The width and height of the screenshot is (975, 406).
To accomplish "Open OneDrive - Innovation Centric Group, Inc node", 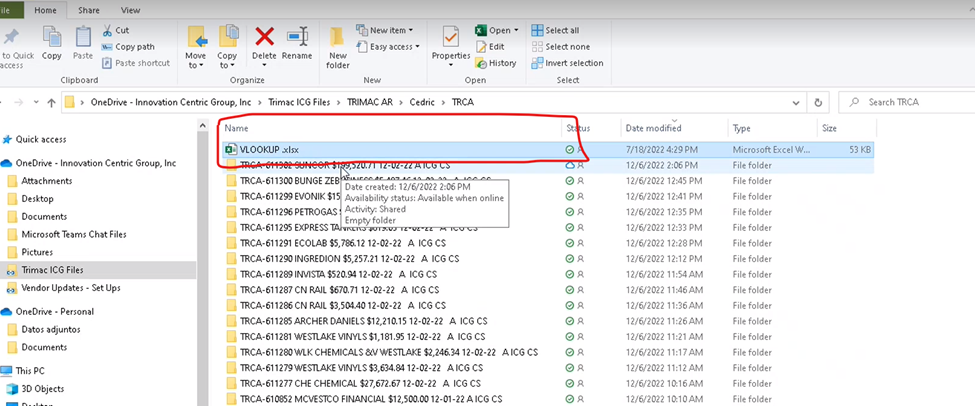I will [x=89, y=163].
